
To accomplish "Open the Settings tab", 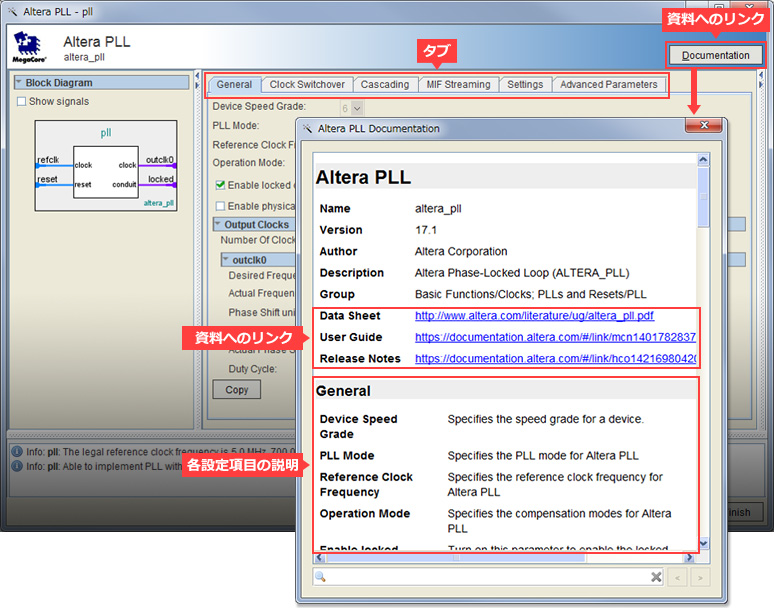I will pyautogui.click(x=525, y=84).
